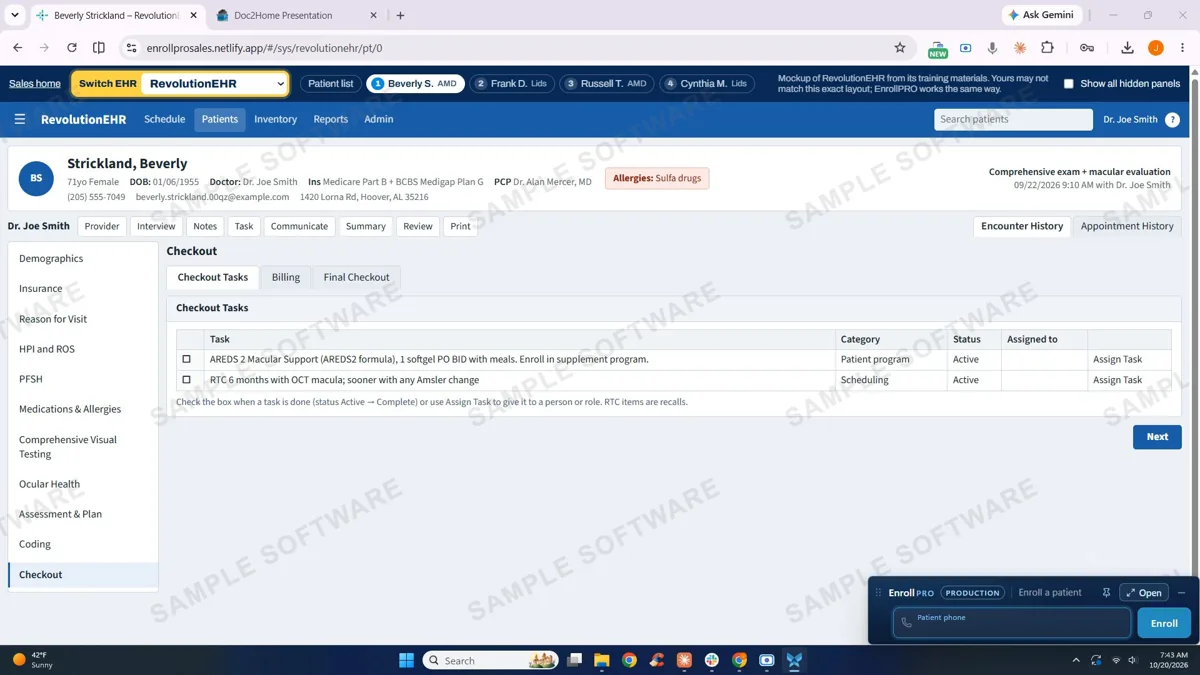View site information icon in address bar
Viewport: 1200px width, 675px height.
(131, 48)
